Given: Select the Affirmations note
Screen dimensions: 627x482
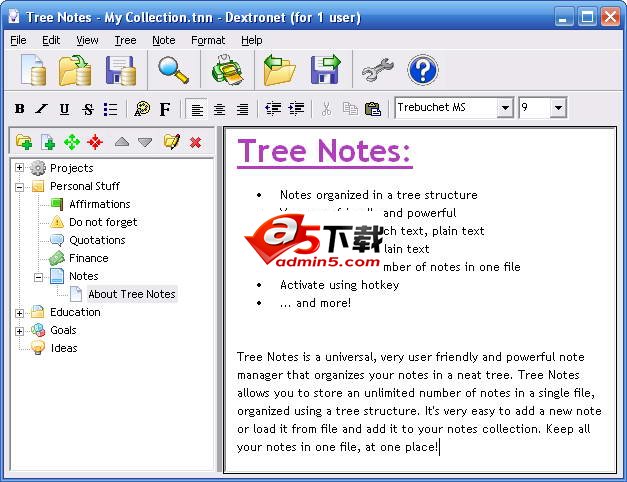Looking at the screenshot, I should click(x=100, y=204).
